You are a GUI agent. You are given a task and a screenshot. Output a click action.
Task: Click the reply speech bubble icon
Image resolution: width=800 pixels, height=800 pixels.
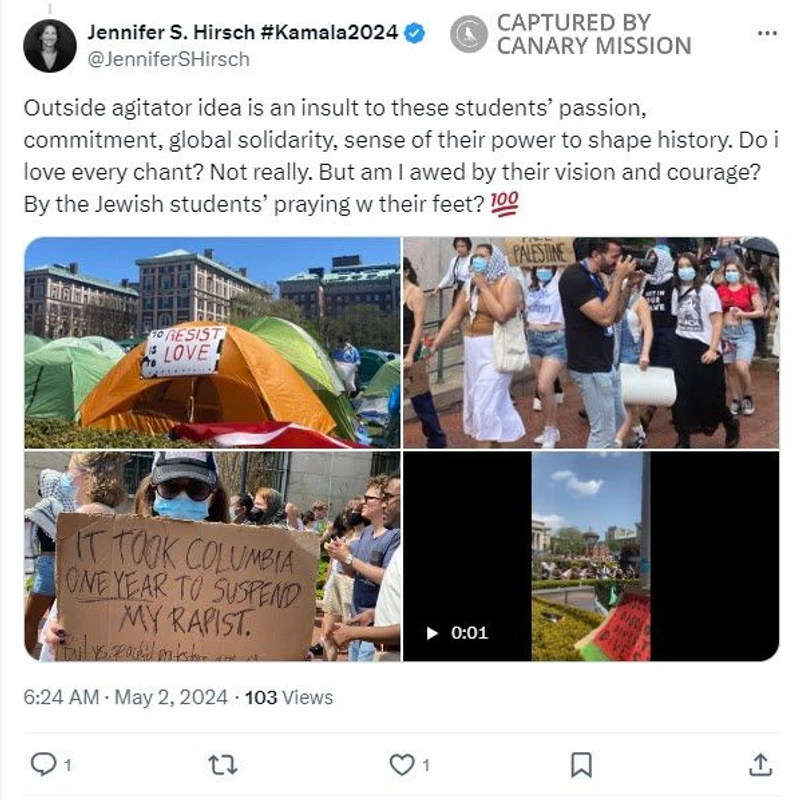click(43, 764)
